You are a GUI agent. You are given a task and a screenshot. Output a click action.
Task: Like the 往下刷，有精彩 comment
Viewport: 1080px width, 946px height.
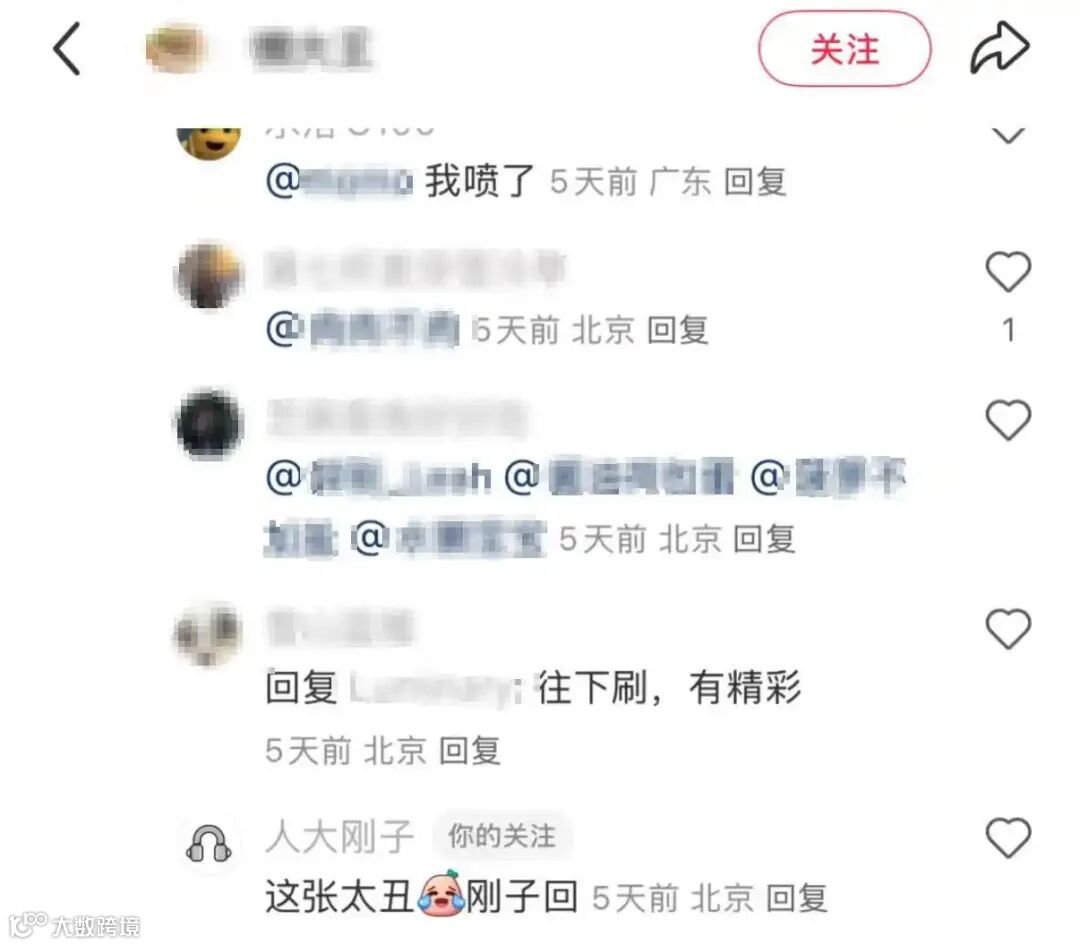1008,628
